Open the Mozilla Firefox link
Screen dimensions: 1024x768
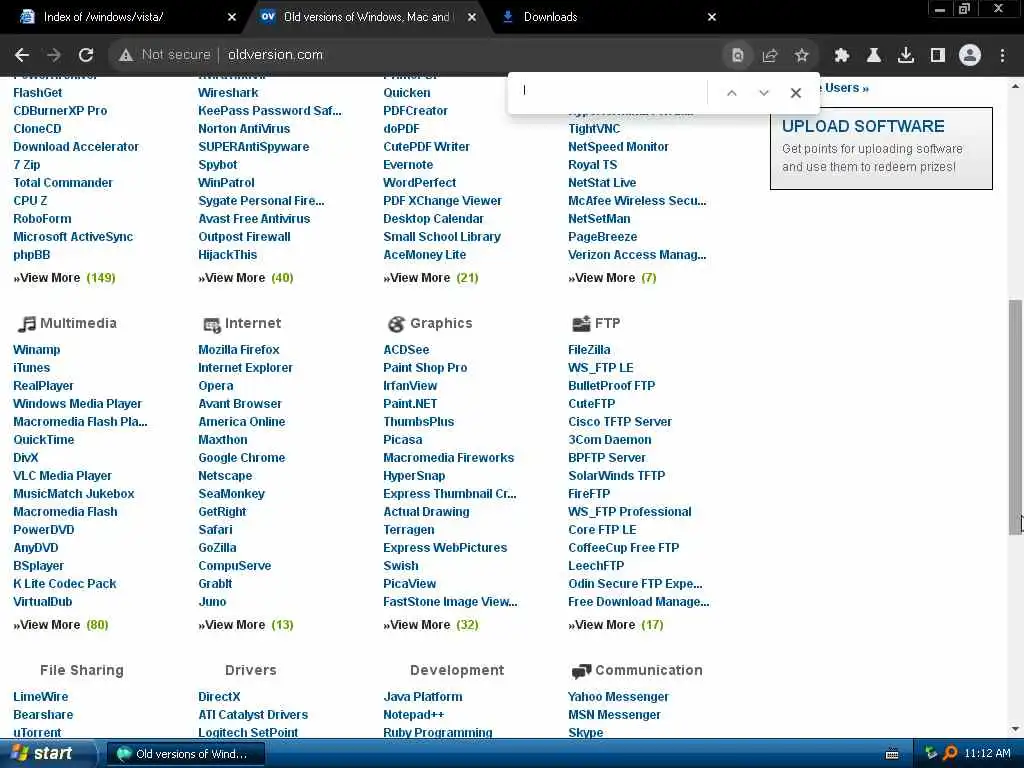point(238,350)
